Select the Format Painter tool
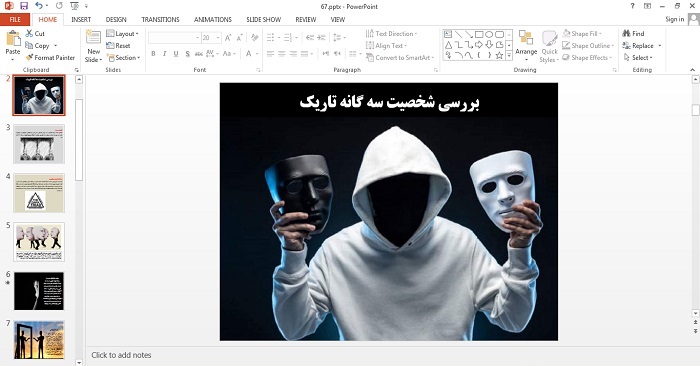This screenshot has width=700, height=366. [x=50, y=58]
